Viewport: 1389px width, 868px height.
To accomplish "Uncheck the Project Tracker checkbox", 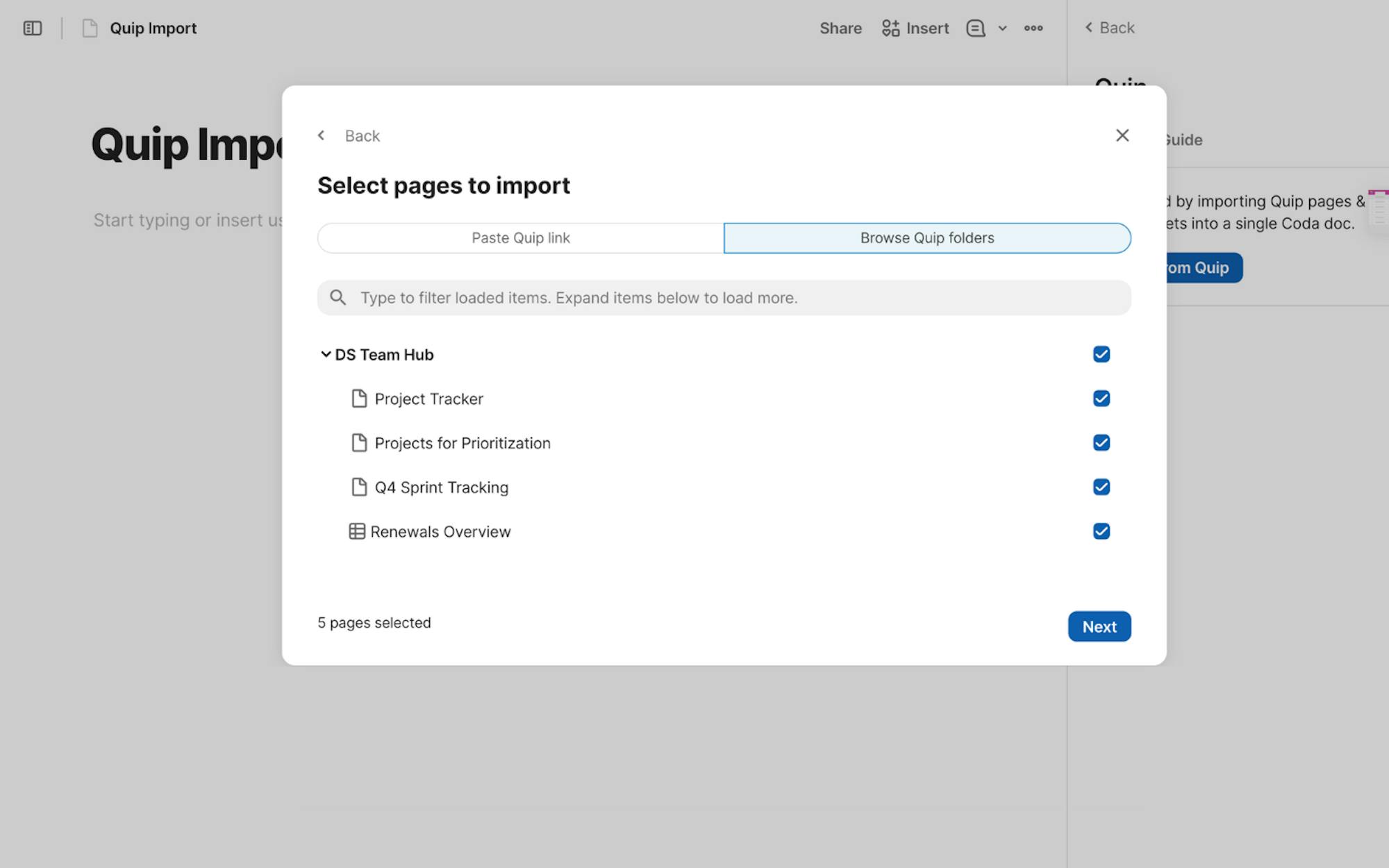I will coord(1101,399).
